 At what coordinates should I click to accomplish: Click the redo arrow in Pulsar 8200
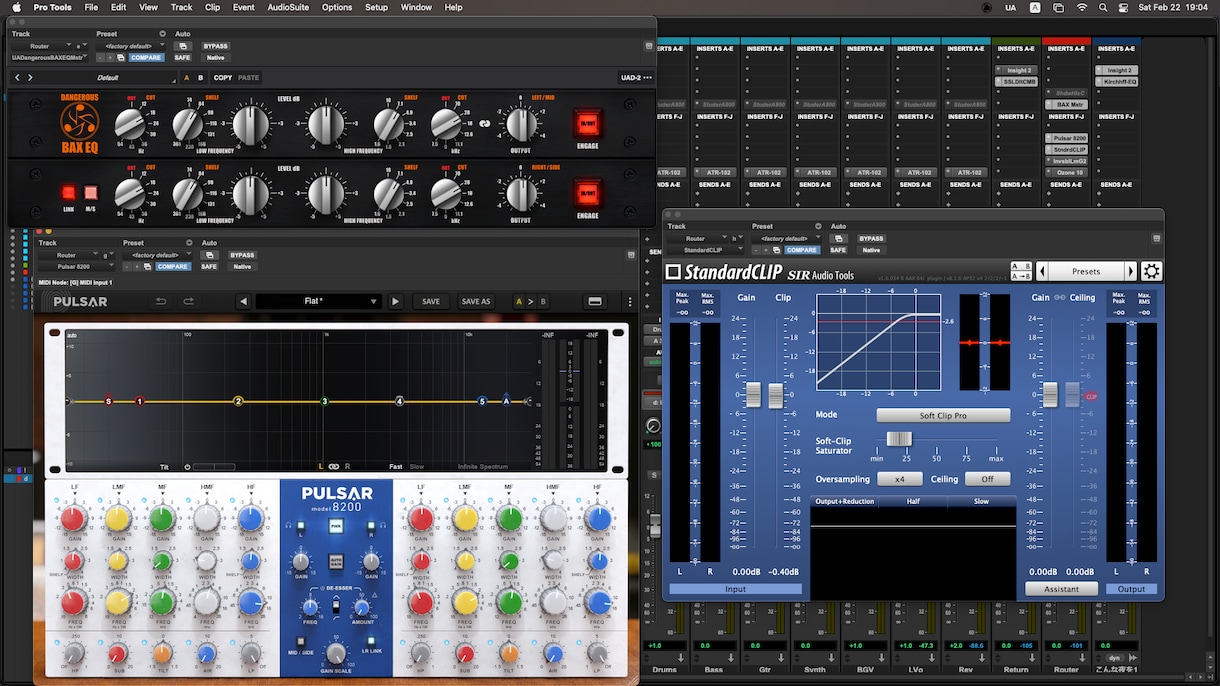pos(188,301)
